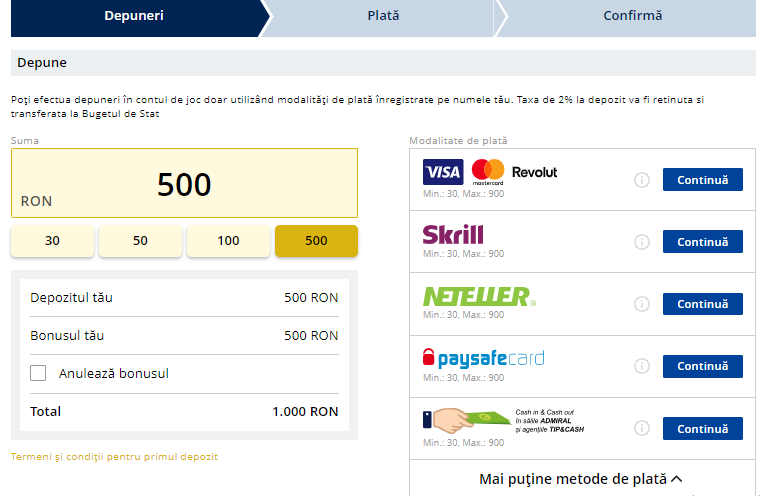Show Neteller payment info icon
Image resolution: width=767 pixels, height=496 pixels.
coord(642,304)
